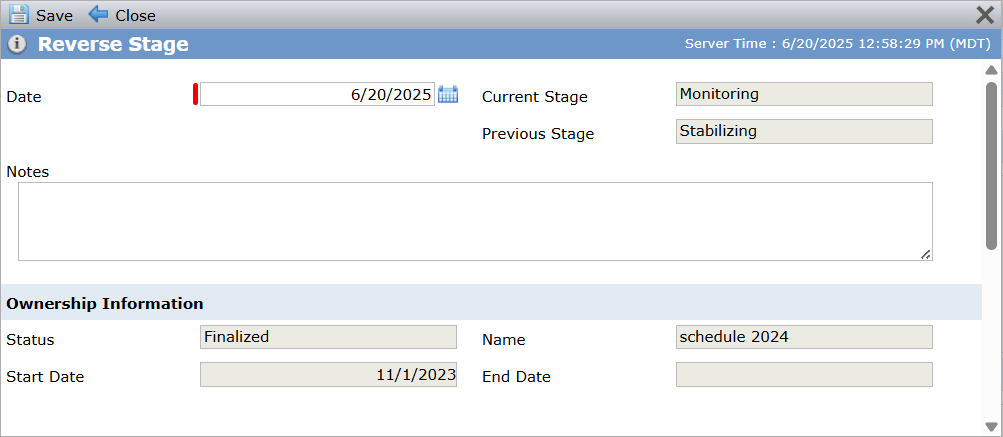Click the Name field showing schedule 2024
Screen dimensions: 1003x437
[804, 337]
